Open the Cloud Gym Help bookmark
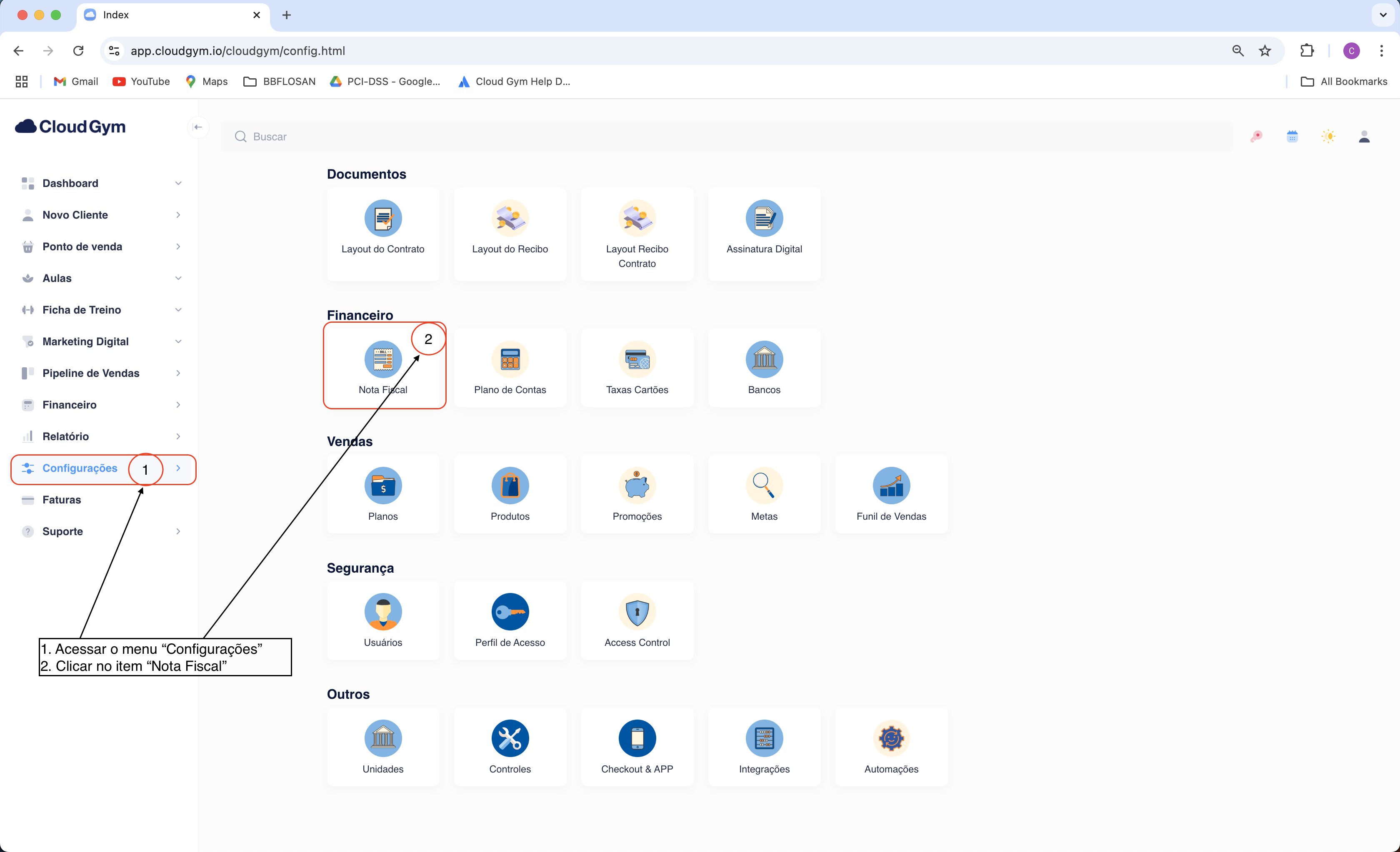 click(514, 82)
